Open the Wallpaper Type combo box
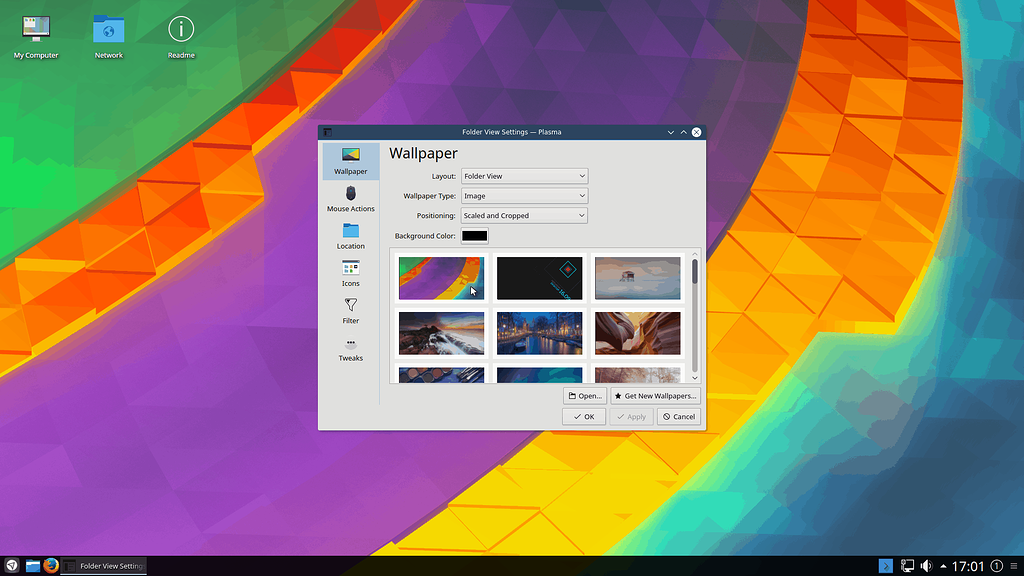This screenshot has width=1024, height=576. [x=524, y=196]
